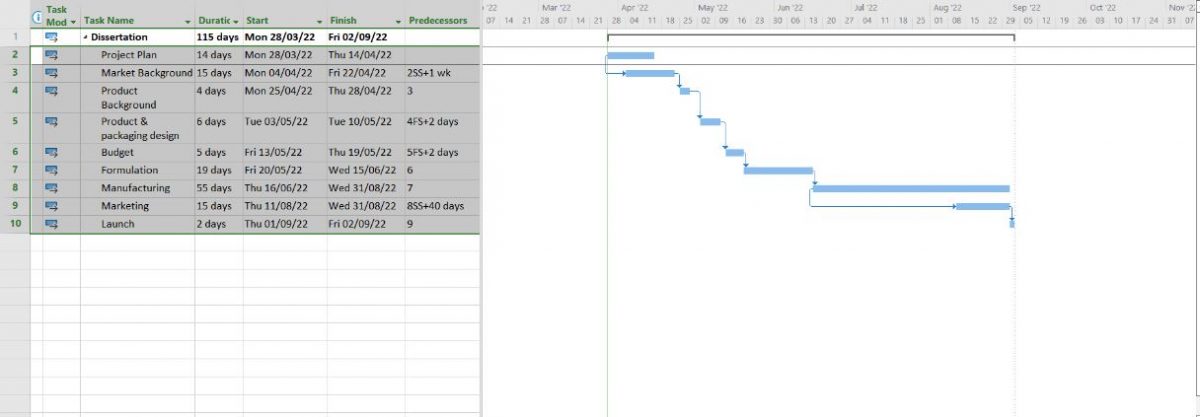Click Task Mode icon for Formulation row
1200x417 pixels.
(52, 170)
